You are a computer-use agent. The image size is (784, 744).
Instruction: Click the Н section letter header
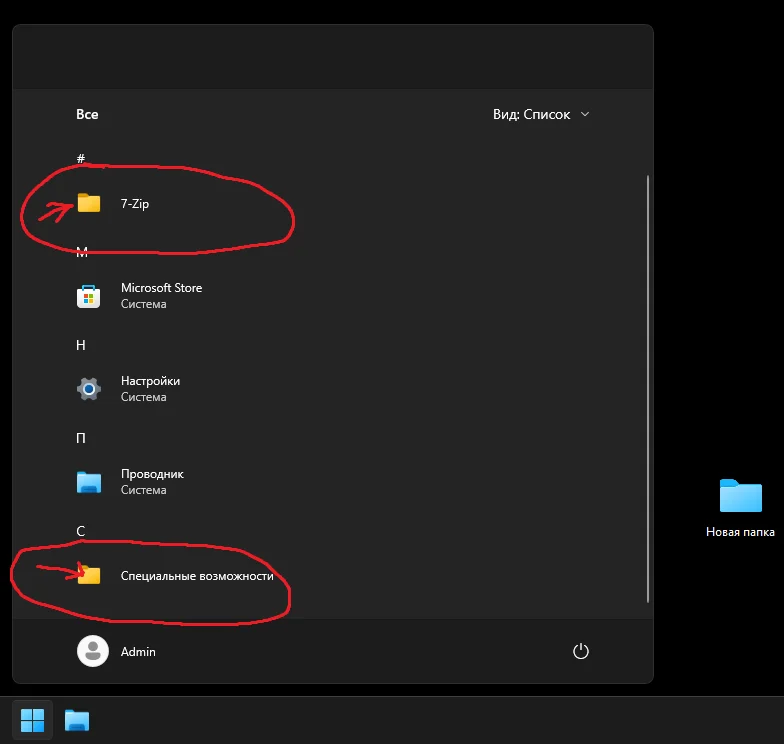coord(81,345)
